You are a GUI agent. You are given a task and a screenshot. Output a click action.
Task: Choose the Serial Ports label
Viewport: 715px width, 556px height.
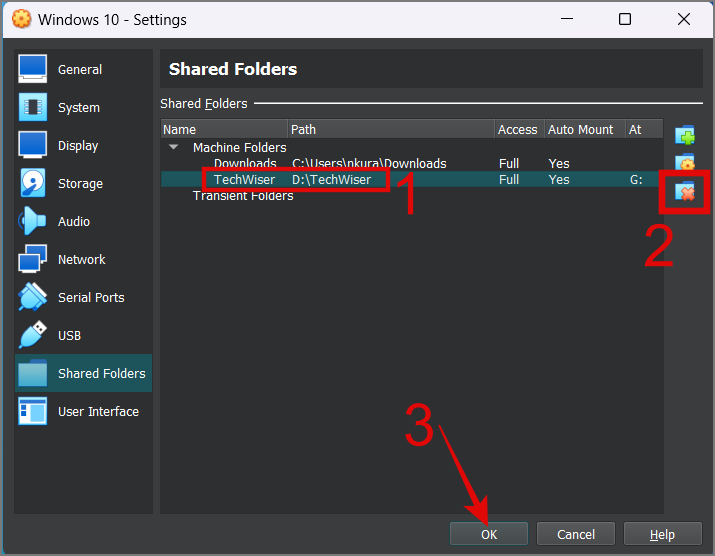click(91, 297)
